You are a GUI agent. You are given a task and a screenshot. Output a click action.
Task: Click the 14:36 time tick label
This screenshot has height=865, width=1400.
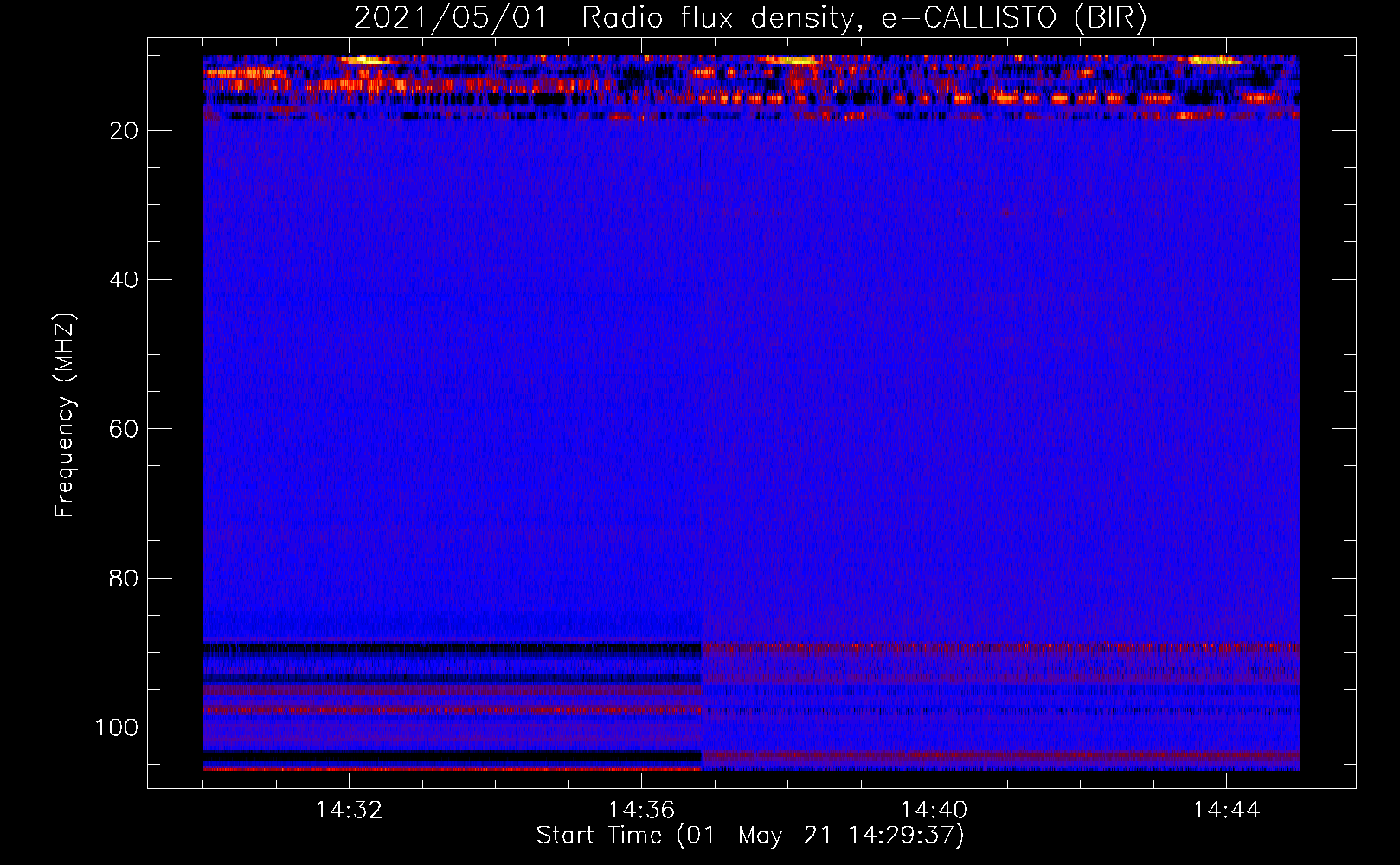point(641,811)
